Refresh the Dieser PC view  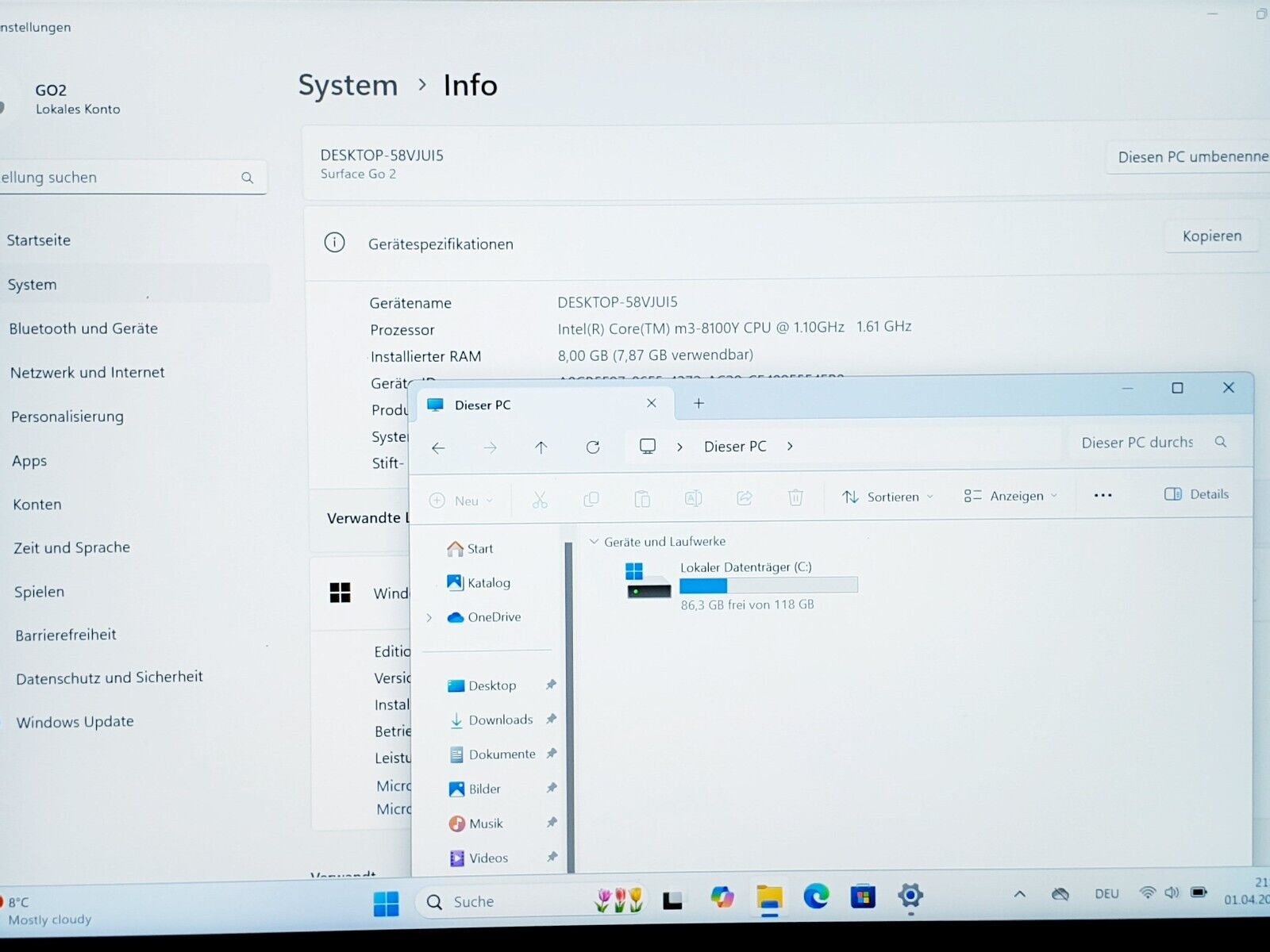(x=593, y=447)
